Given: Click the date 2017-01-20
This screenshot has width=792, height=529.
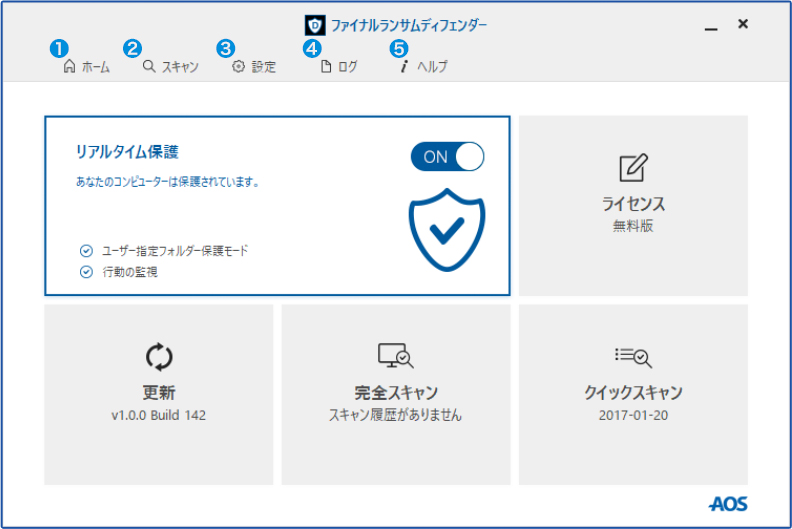Looking at the screenshot, I should click(x=633, y=415).
